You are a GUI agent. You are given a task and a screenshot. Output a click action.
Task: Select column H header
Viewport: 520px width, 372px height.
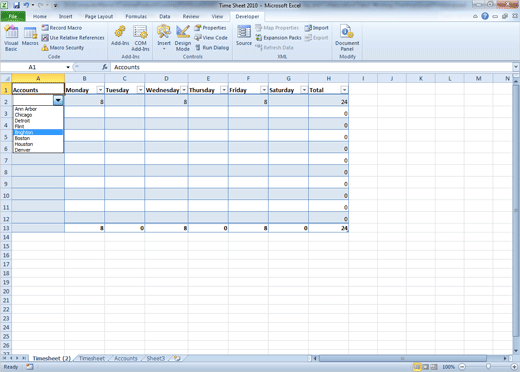[329, 78]
